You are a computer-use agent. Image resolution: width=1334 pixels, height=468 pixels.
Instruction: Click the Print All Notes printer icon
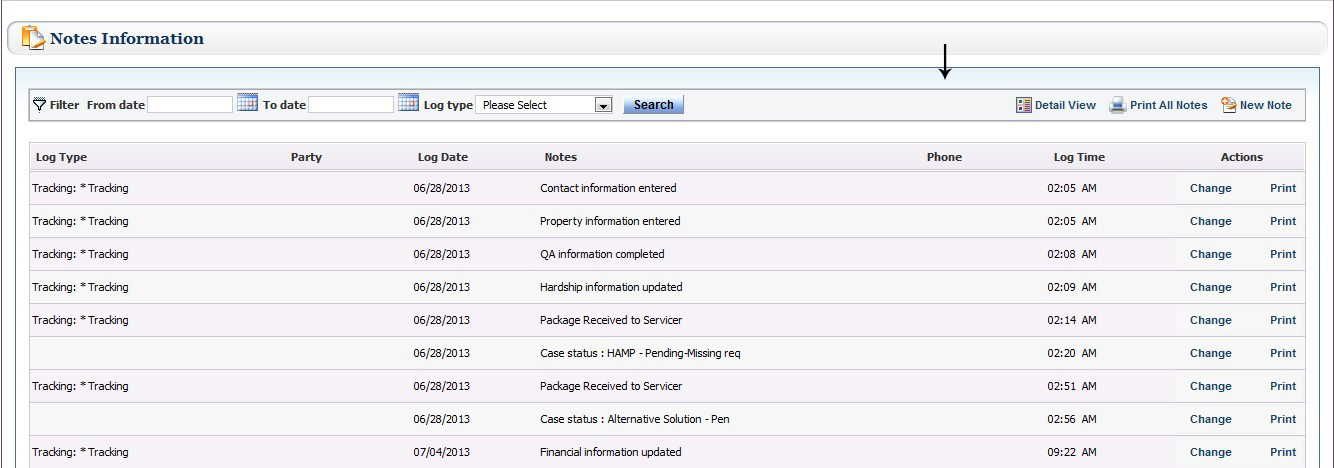tap(1118, 105)
